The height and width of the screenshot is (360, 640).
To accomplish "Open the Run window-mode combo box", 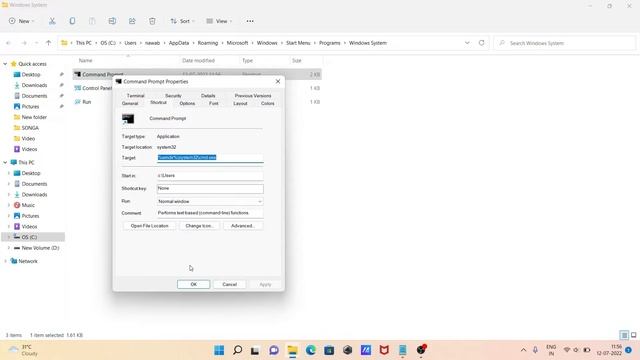I will [210, 202].
